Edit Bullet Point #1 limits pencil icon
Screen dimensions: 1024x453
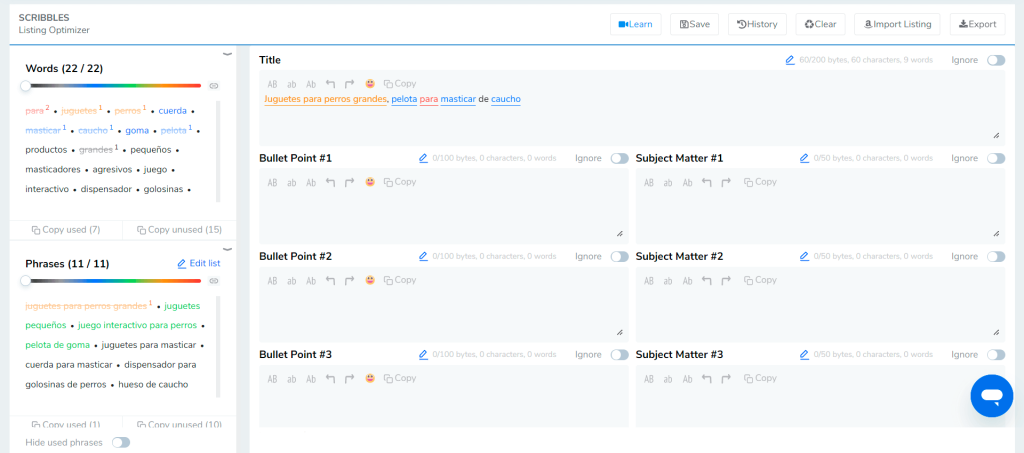(x=423, y=159)
